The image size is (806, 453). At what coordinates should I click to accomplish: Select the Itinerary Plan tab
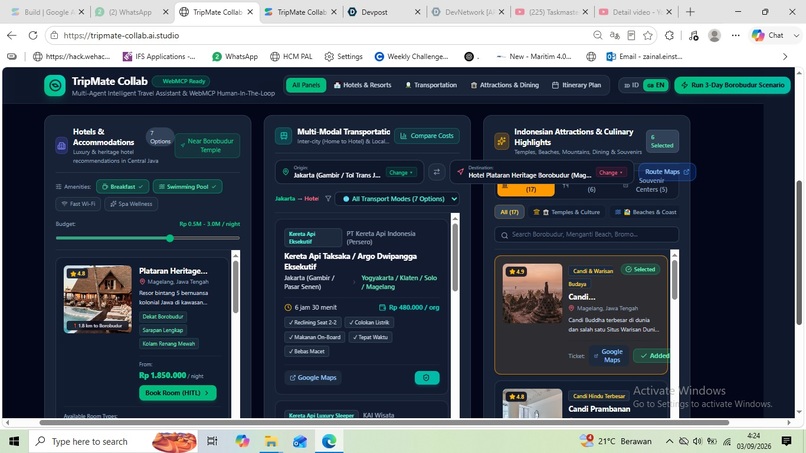576,85
